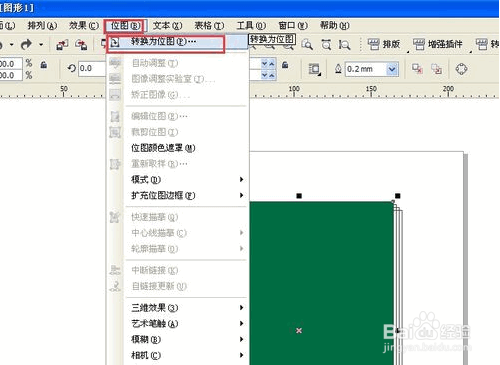Expand the 艺术笔触 submenu arrow
Screen dimensions: 500x365
242,323
